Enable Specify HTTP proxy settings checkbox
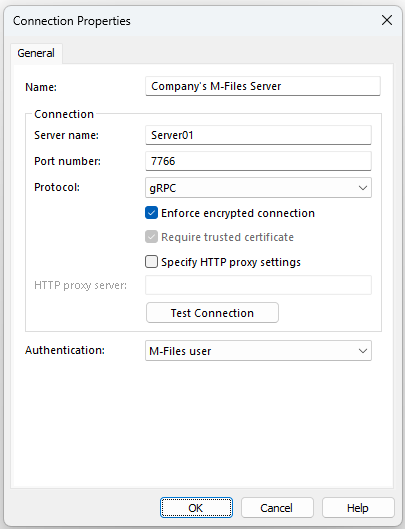 click(152, 262)
